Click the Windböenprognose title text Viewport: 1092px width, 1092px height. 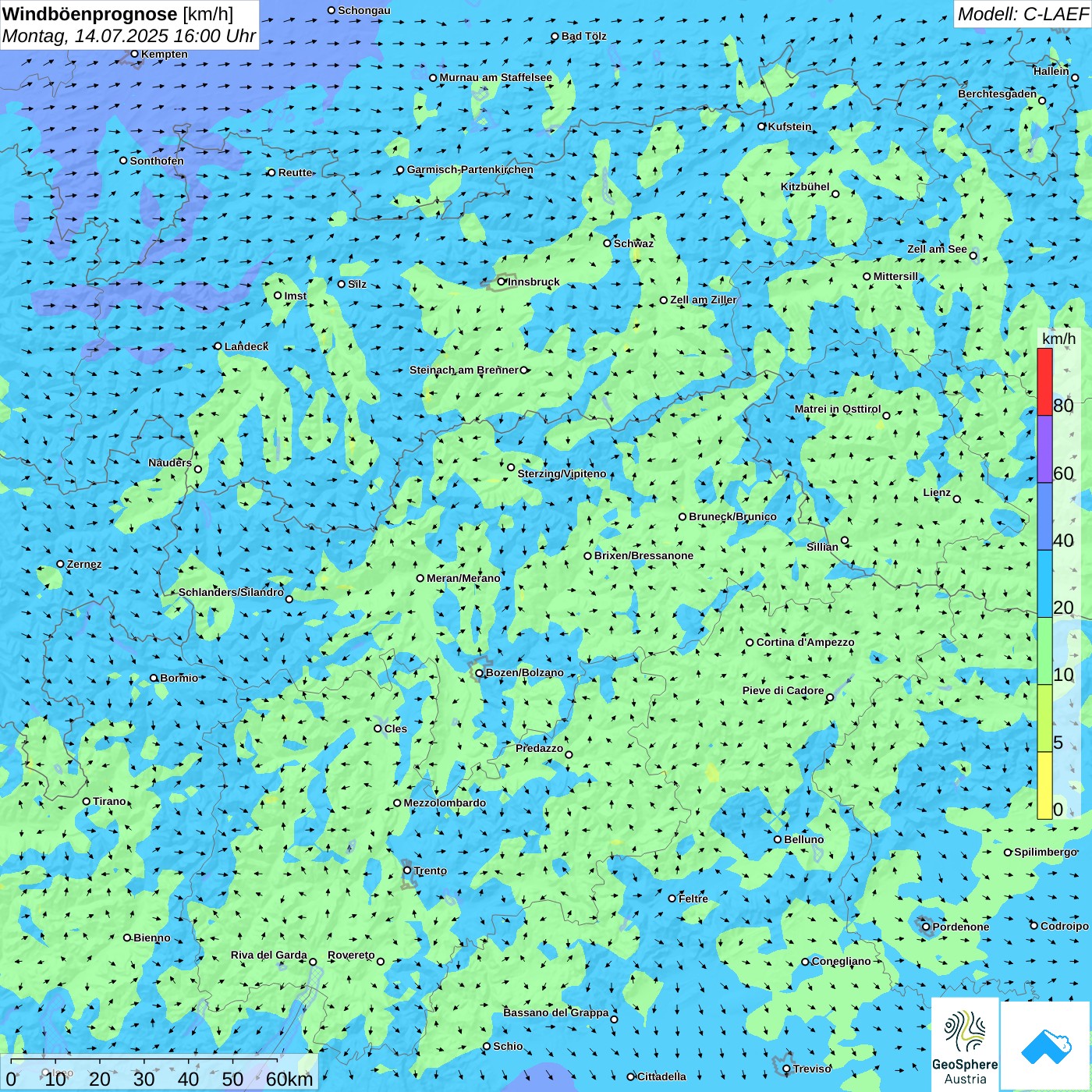pyautogui.click(x=90, y=14)
